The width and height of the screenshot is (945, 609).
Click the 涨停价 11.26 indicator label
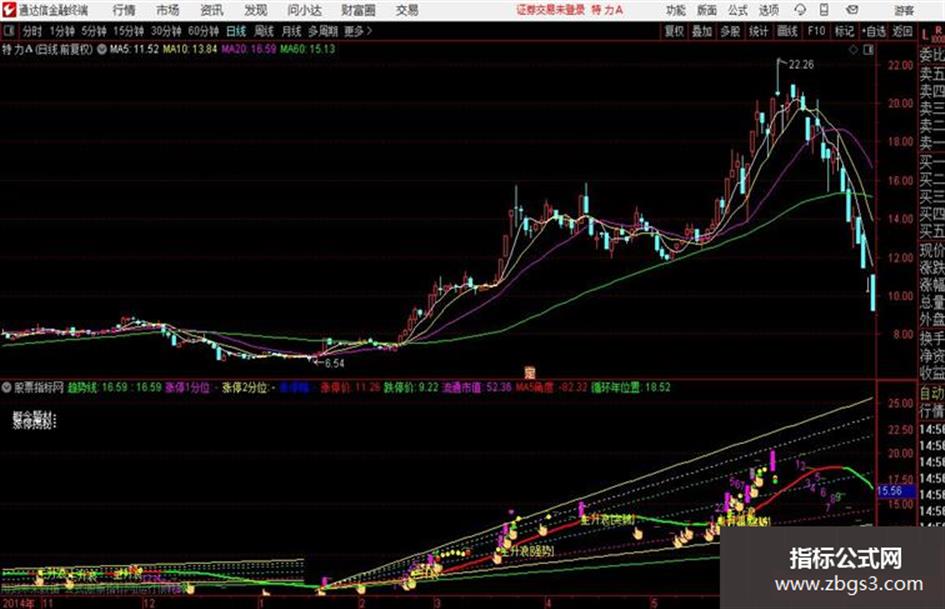350,388
